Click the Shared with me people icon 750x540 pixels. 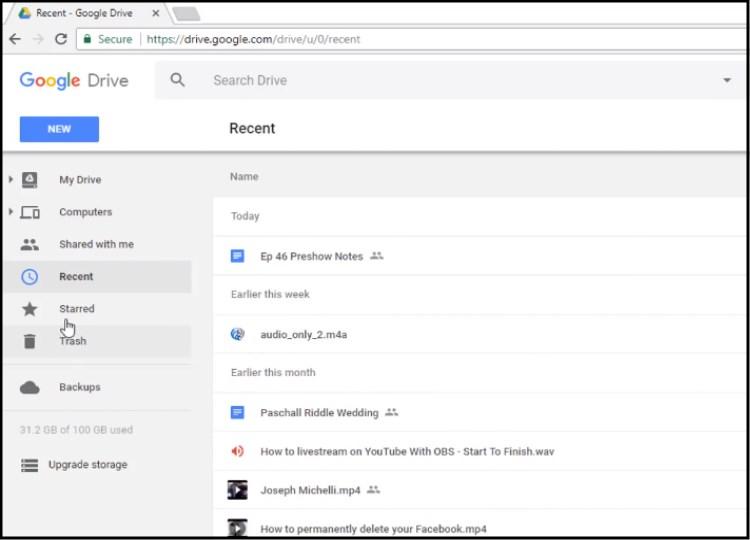point(30,244)
